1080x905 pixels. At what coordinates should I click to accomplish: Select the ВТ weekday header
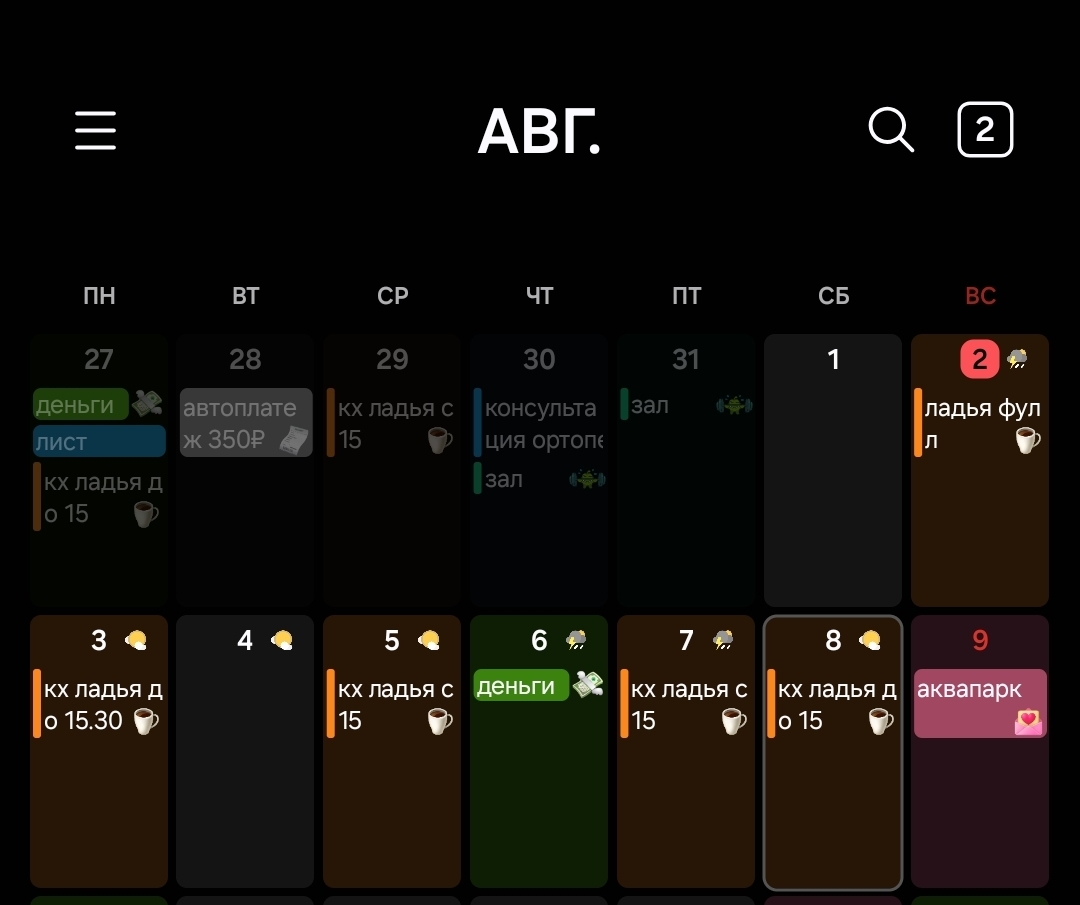[246, 296]
